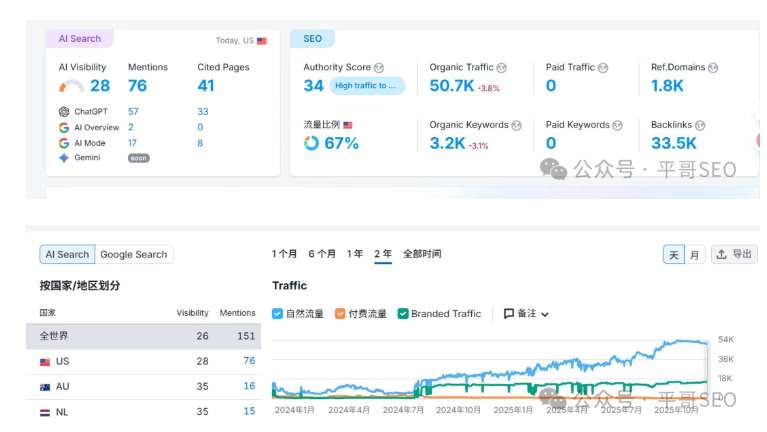The height and width of the screenshot is (432, 767).
Task: Switch to the Google Search tab
Action: point(136,255)
